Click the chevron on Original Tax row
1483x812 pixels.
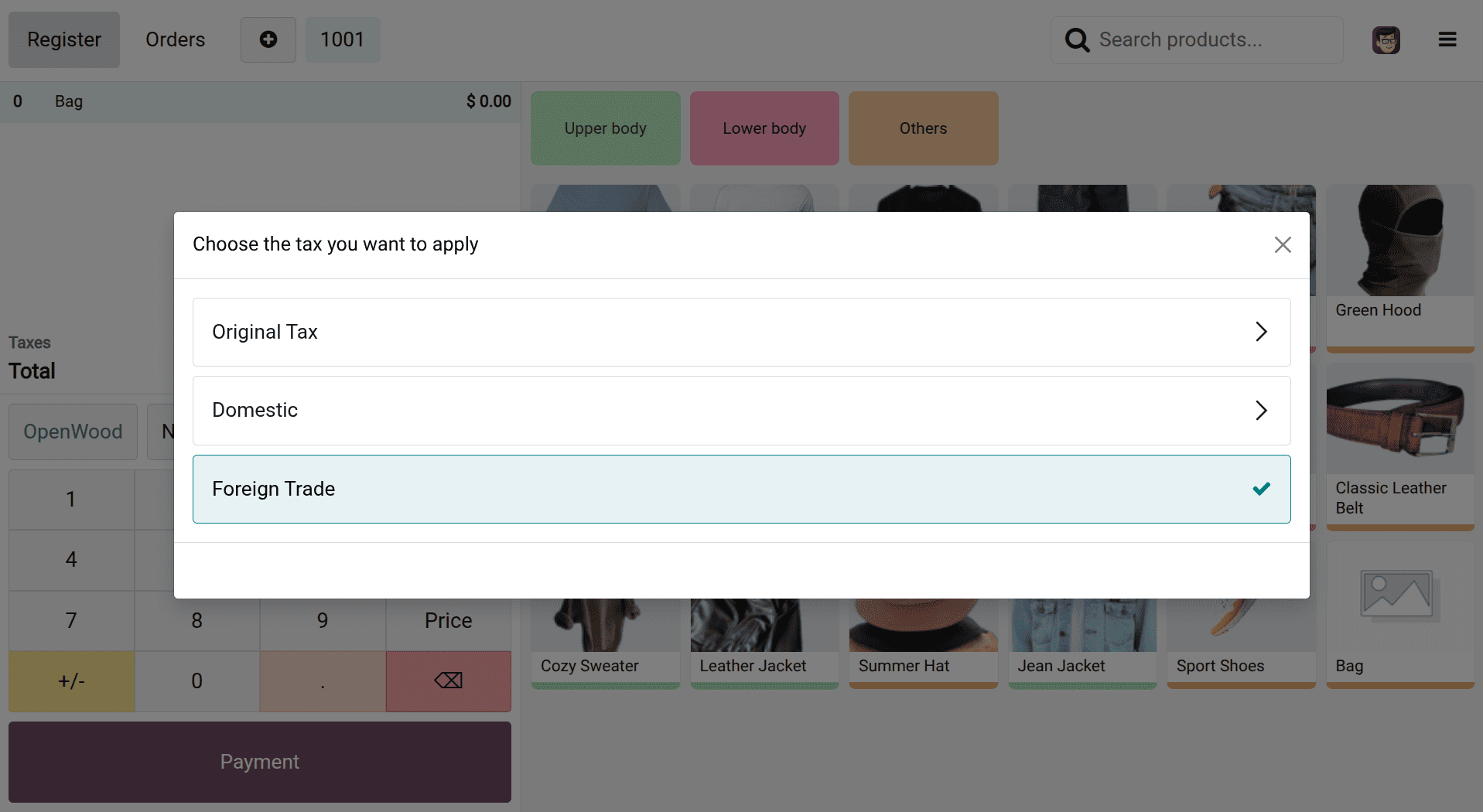1261,332
